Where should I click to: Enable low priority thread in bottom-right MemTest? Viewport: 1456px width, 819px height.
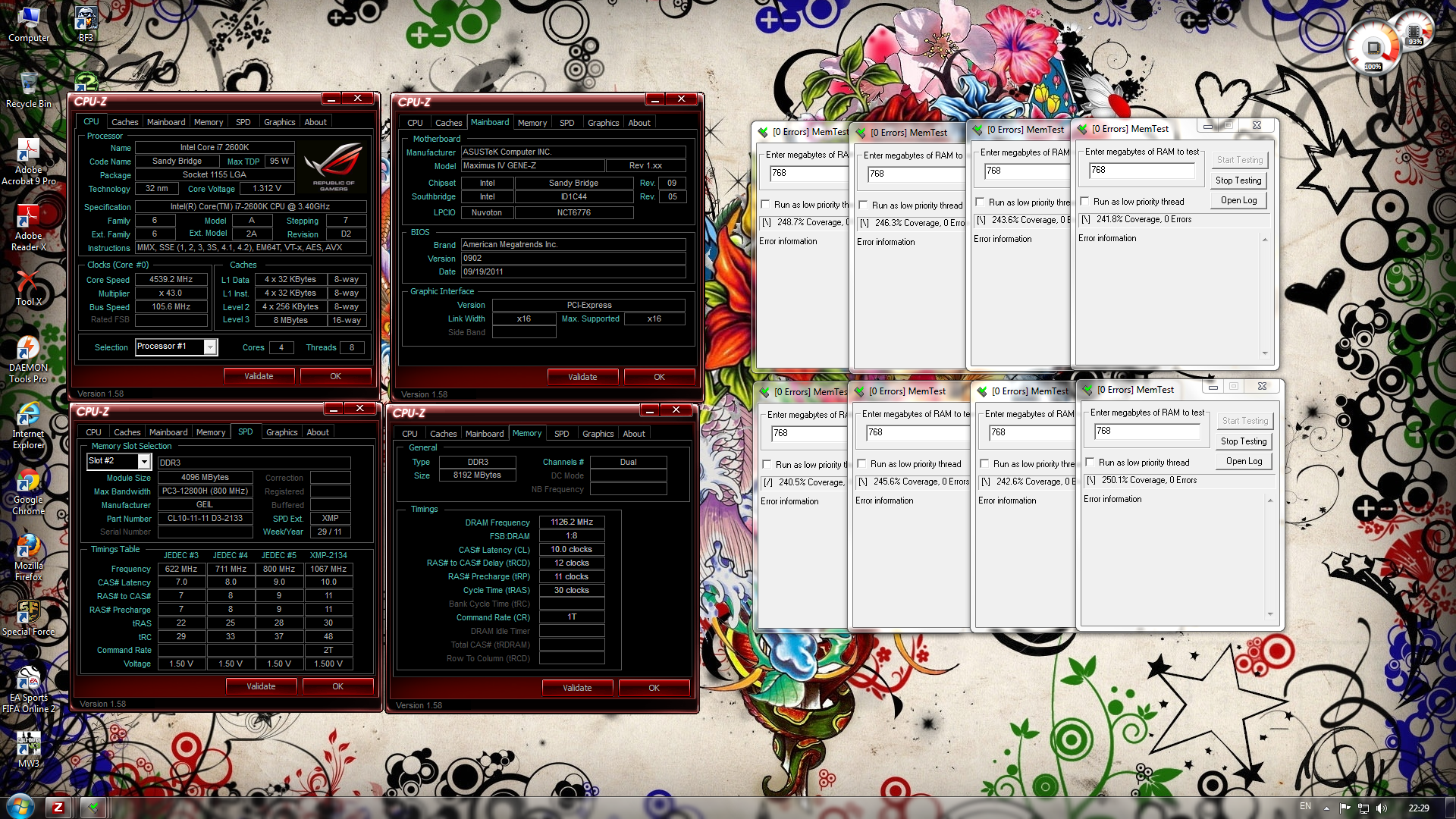pyautogui.click(x=1090, y=463)
